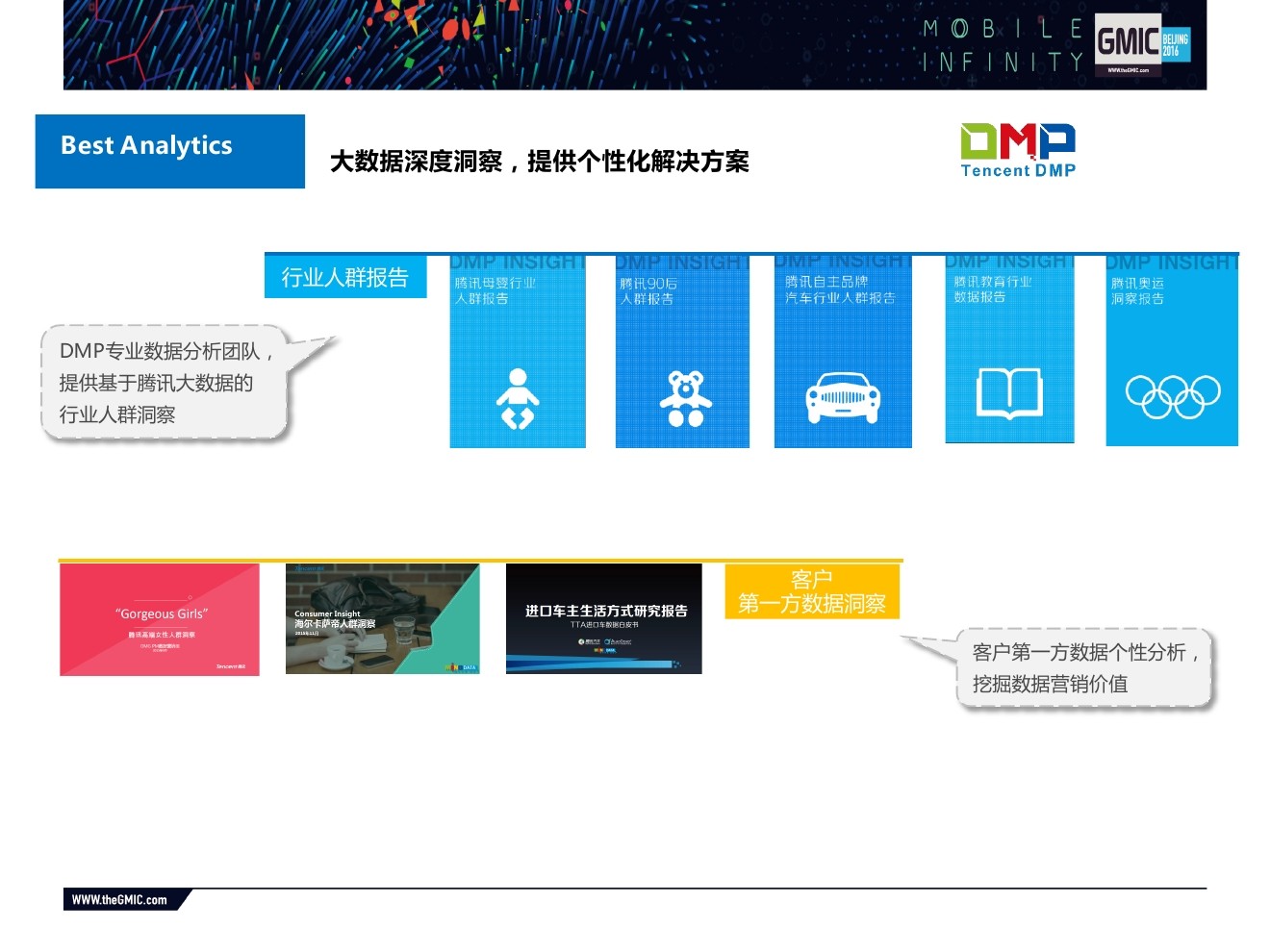The image size is (1270, 952).
Task: Select the callout starting with DMP专业数据分析团队
Action: [x=165, y=383]
